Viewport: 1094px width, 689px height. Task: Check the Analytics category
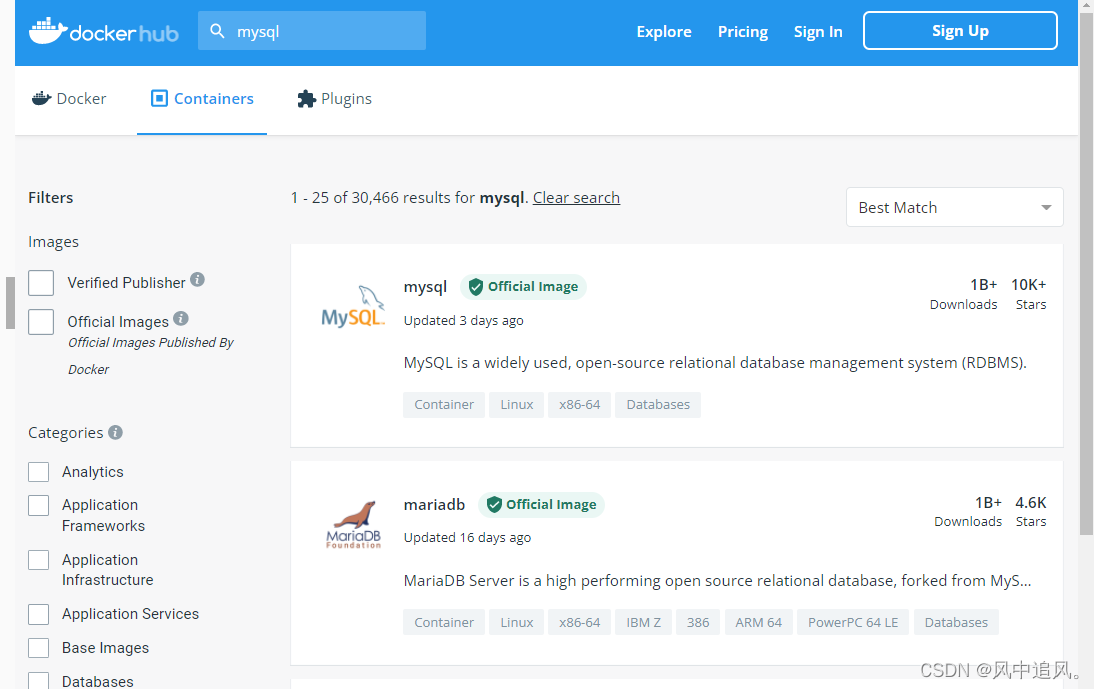38,472
